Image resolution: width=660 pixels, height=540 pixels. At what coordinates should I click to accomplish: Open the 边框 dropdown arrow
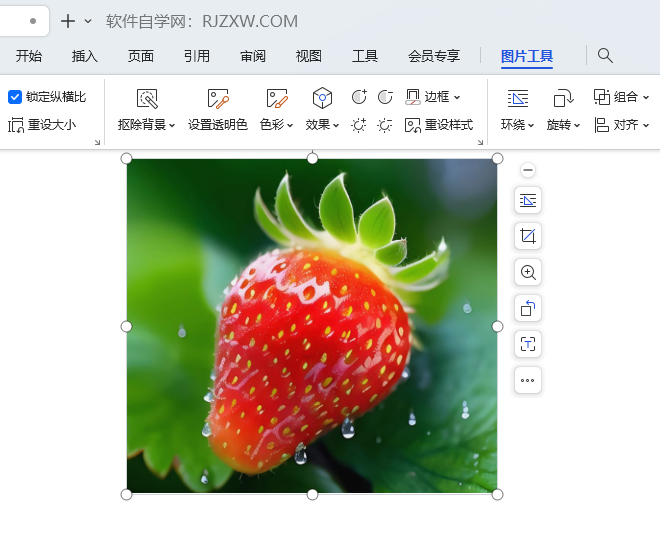click(x=457, y=98)
